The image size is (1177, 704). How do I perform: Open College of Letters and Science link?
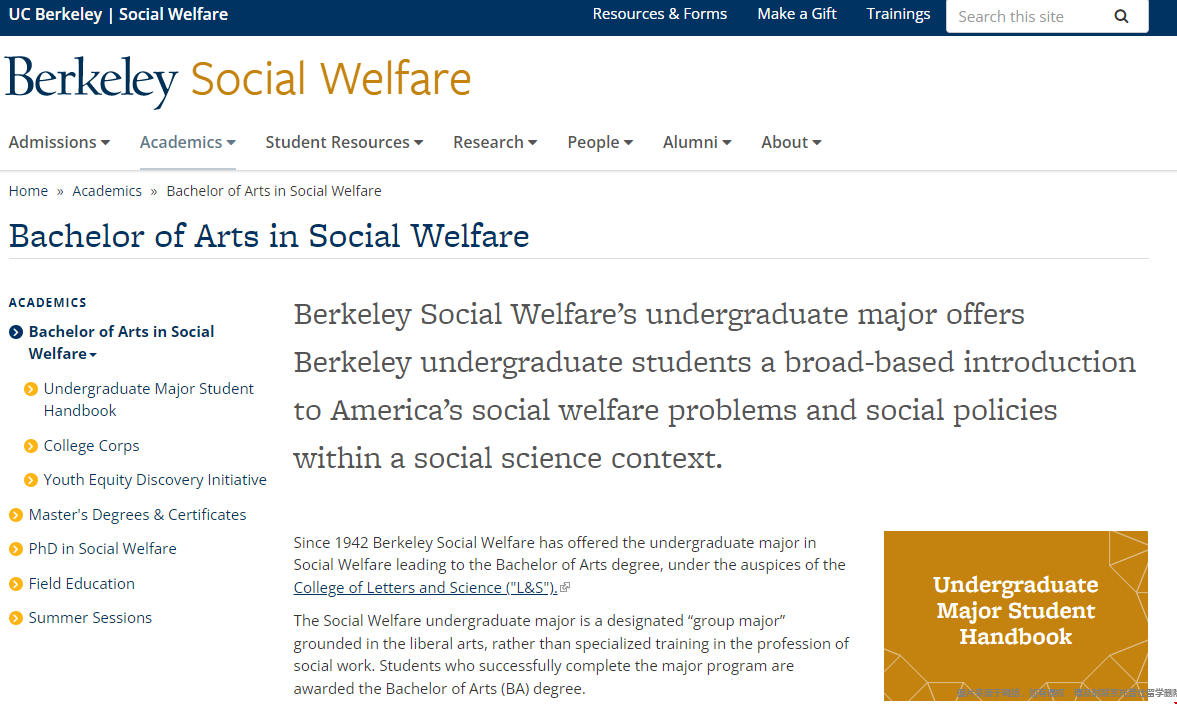tap(425, 588)
